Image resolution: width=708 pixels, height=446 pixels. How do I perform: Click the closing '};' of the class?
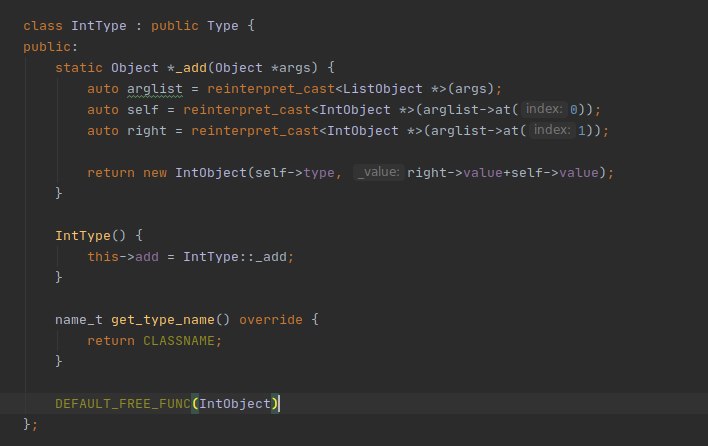click(31, 424)
